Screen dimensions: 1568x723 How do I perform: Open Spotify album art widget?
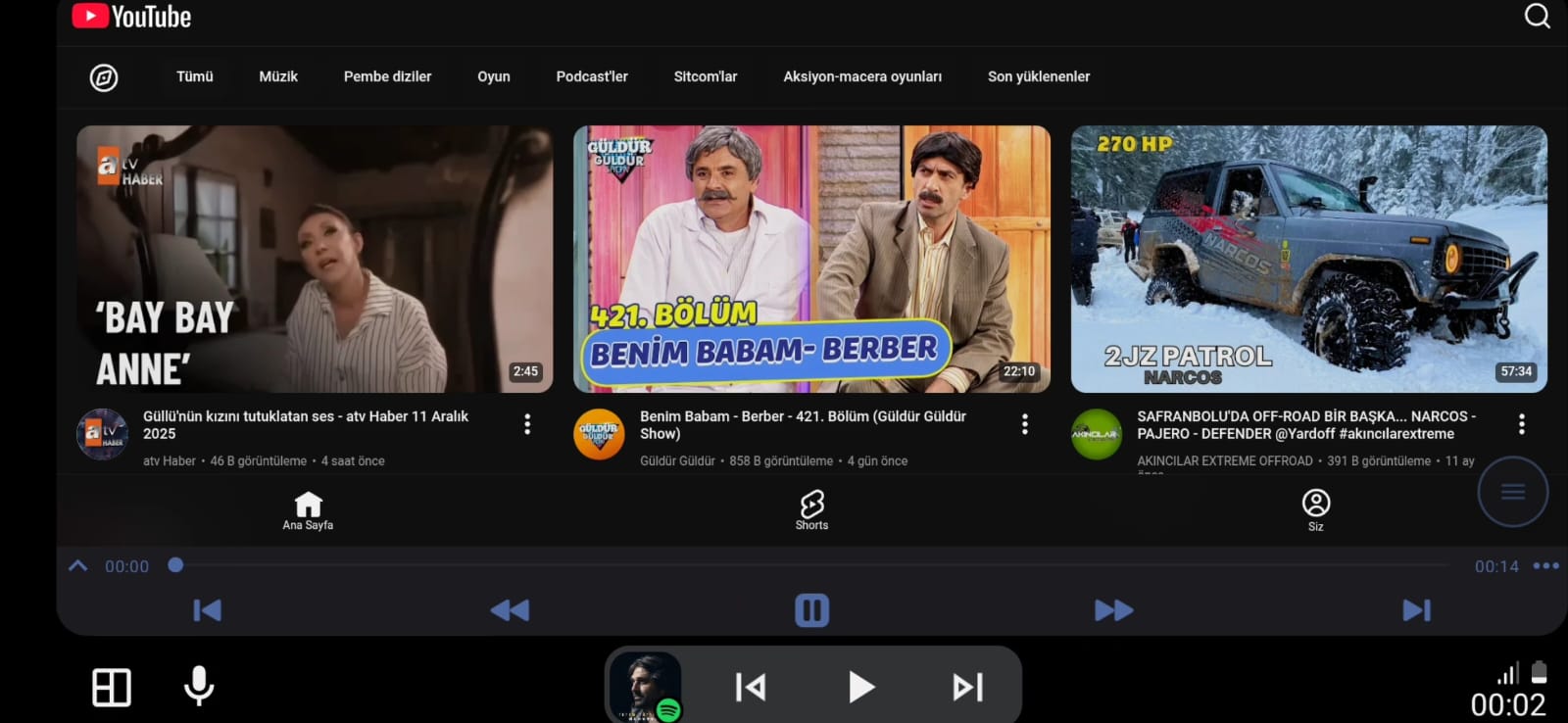(x=645, y=687)
